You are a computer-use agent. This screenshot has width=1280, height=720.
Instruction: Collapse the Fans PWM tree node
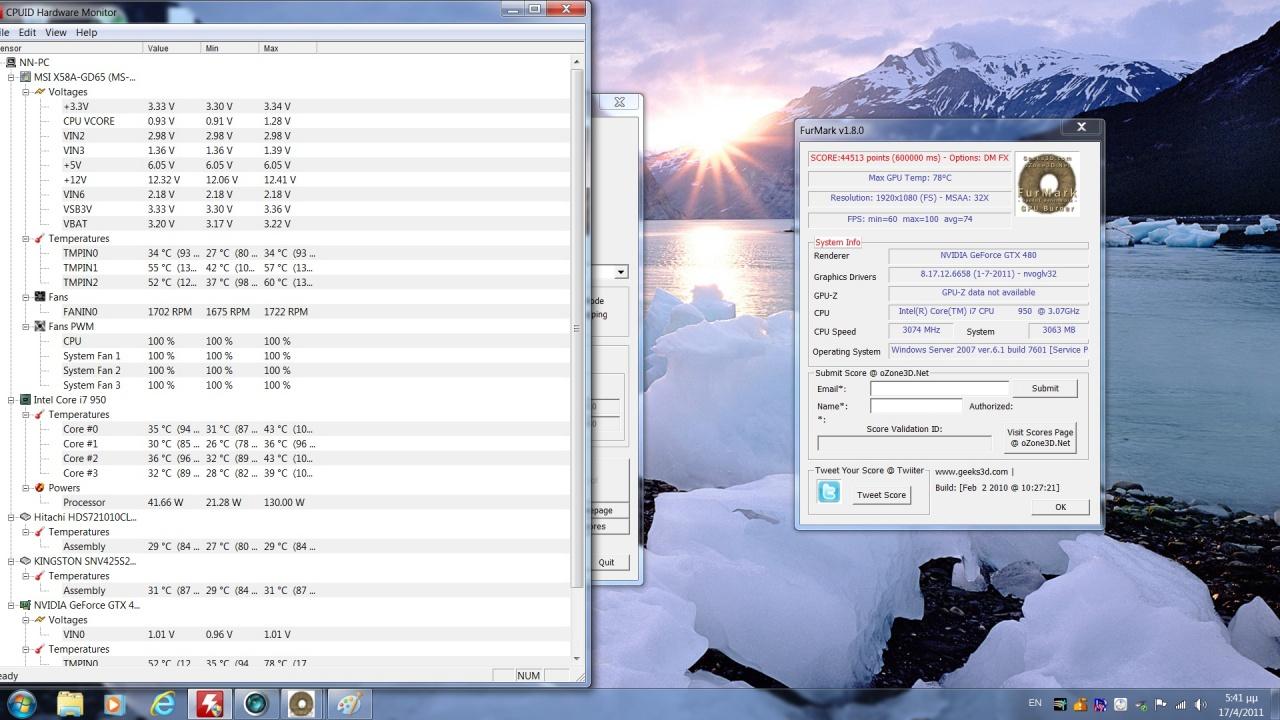[x=27, y=327]
